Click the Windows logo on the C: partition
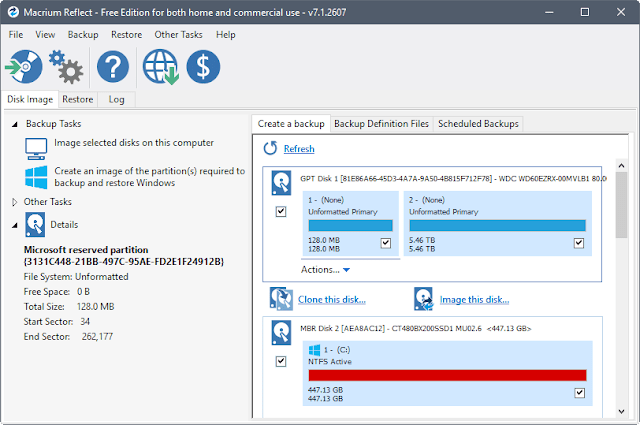Screen dimensions: 640x425 point(314,350)
